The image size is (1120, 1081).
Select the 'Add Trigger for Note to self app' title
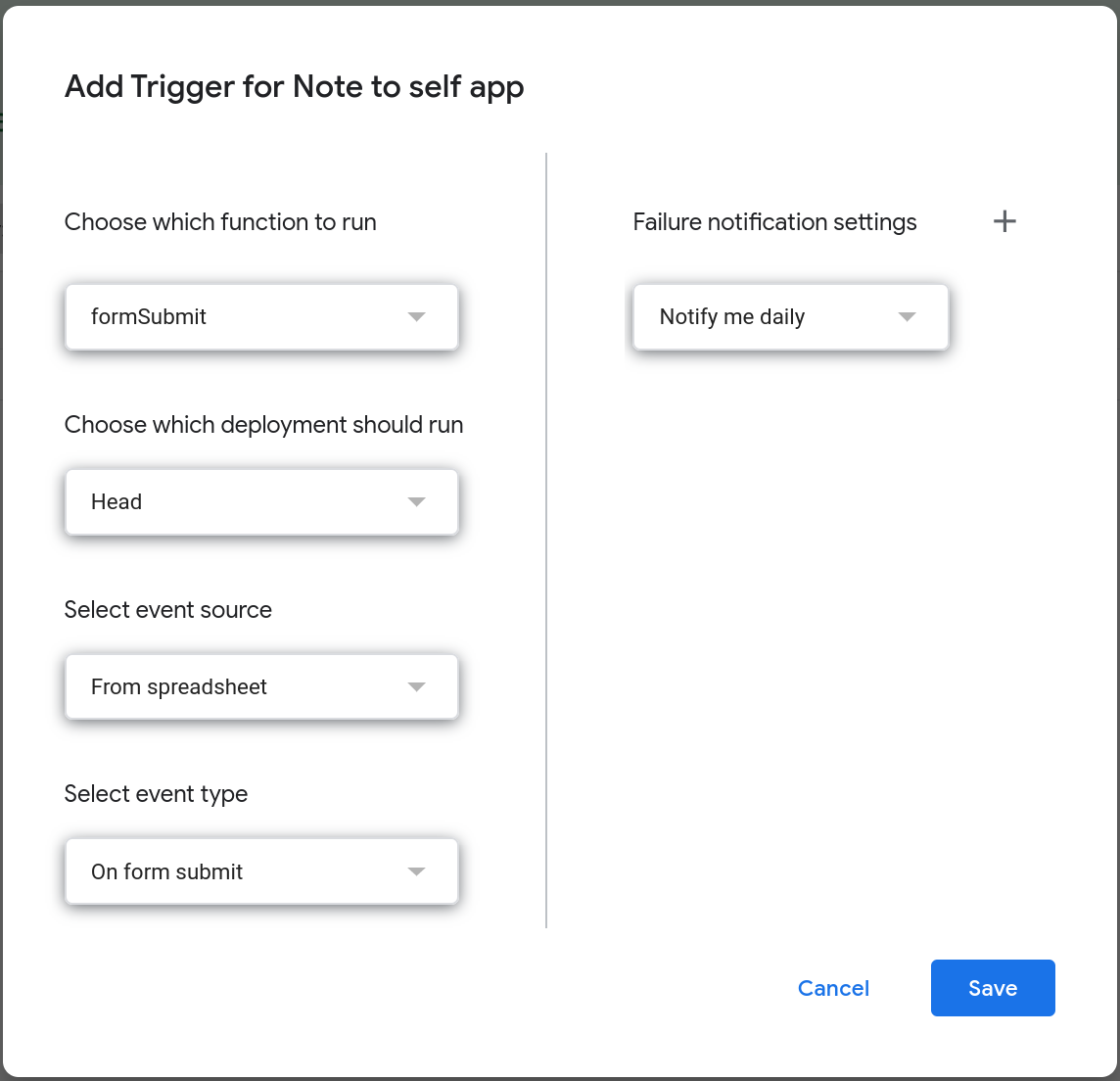click(295, 87)
